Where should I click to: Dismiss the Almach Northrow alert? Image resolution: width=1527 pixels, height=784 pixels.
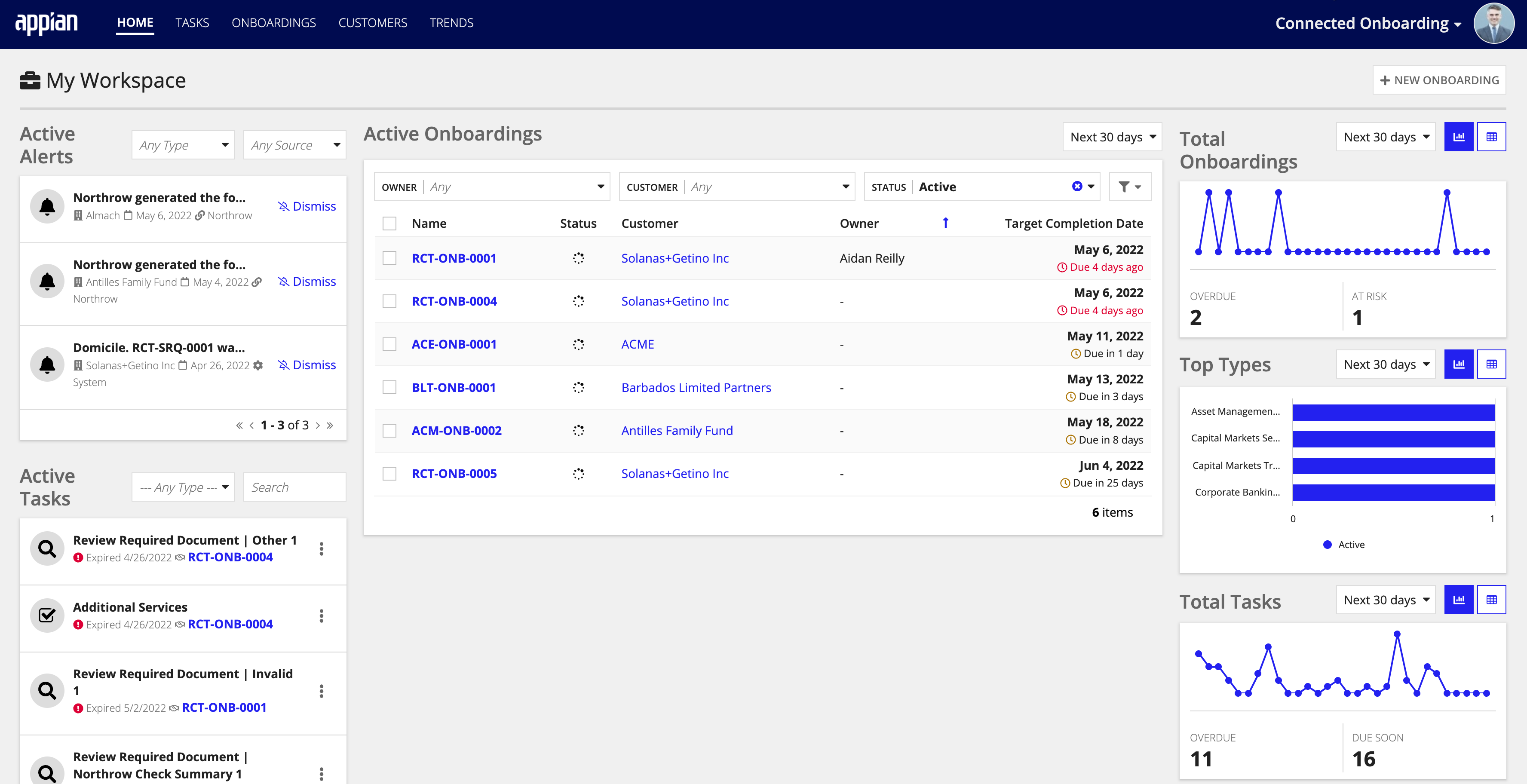[x=307, y=206]
